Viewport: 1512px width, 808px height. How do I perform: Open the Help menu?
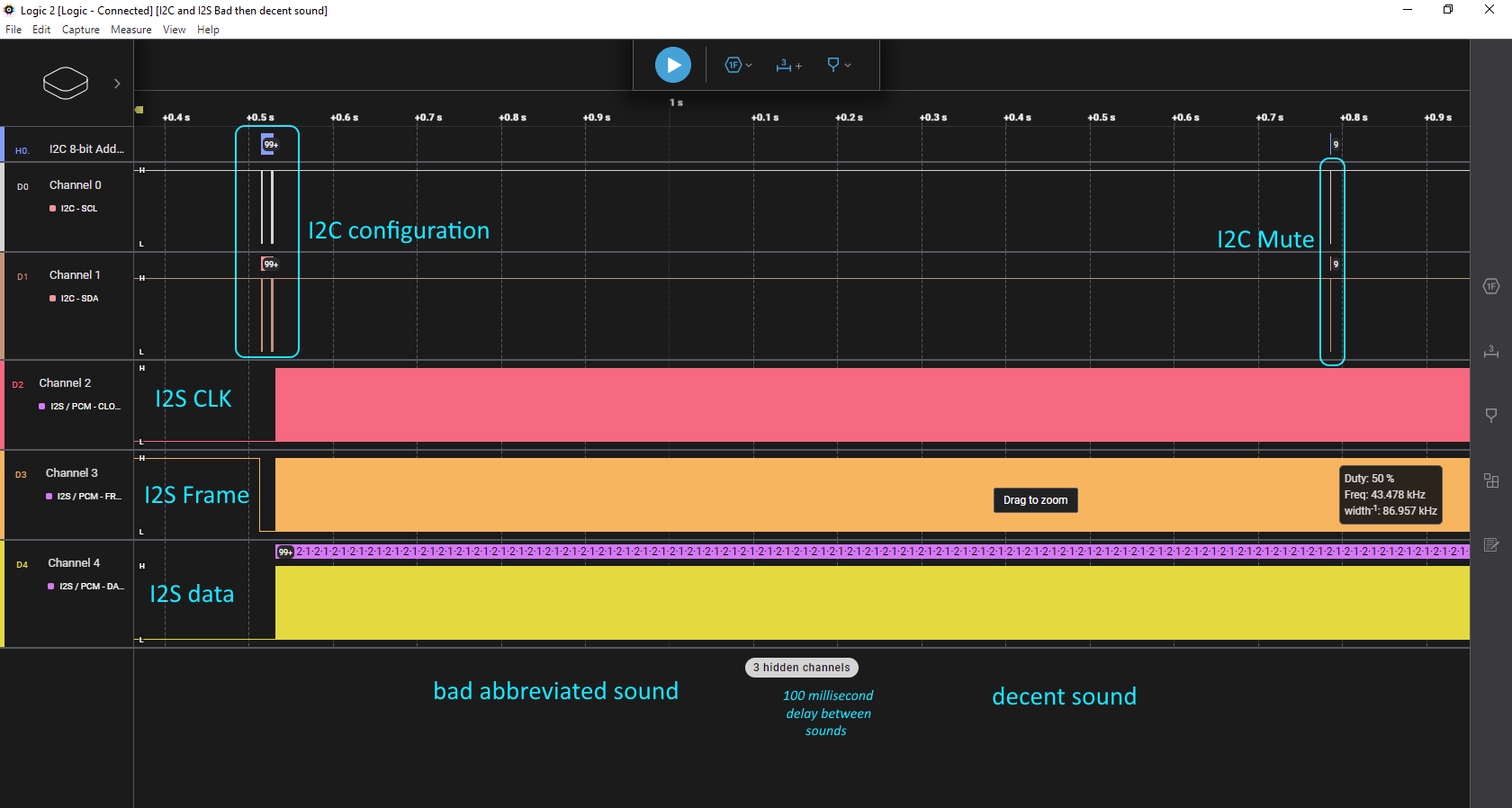click(x=208, y=30)
